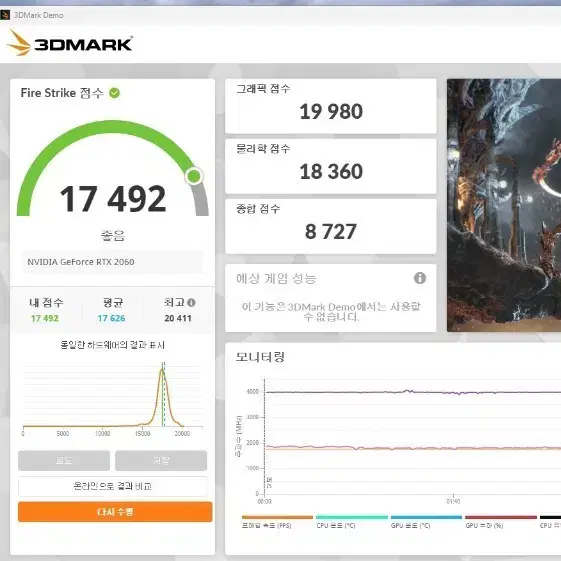Image resolution: width=561 pixels, height=561 pixels.
Task: Toggle the 프레임 속도 (FPS) orange legend bar
Action: coord(277,517)
